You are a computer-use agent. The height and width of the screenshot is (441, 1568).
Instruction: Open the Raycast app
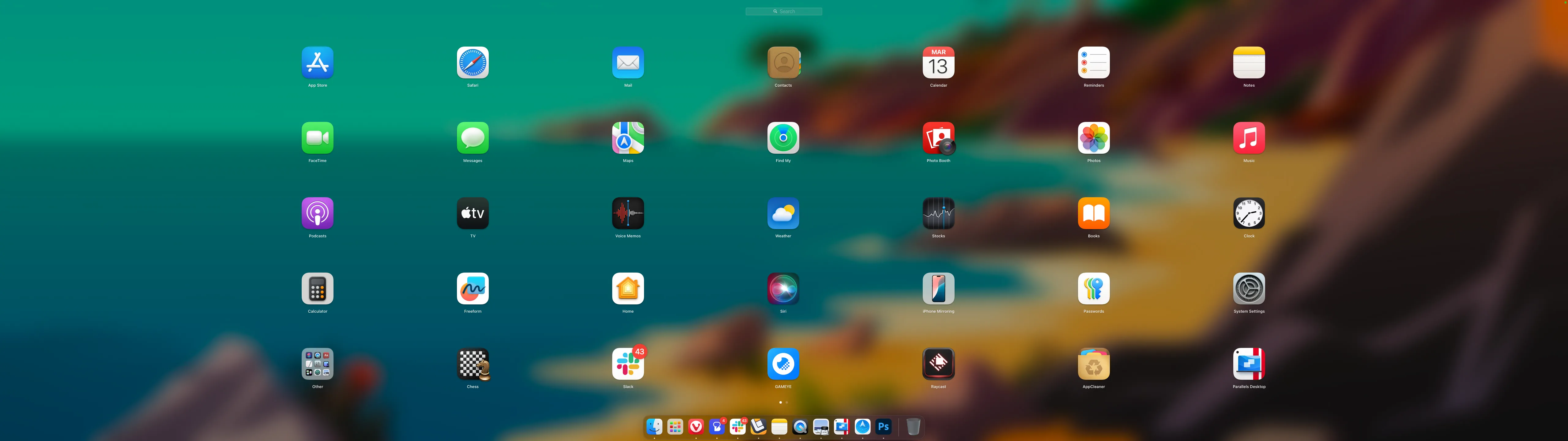(x=938, y=364)
